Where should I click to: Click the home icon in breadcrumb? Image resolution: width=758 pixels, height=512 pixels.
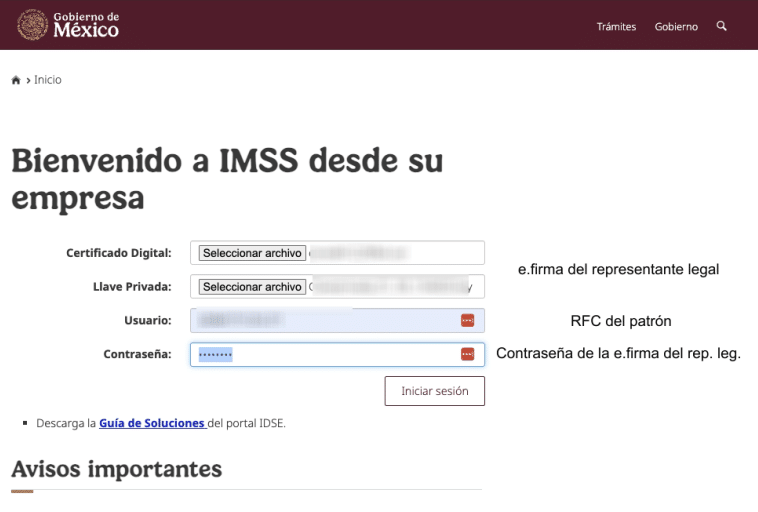click(16, 80)
